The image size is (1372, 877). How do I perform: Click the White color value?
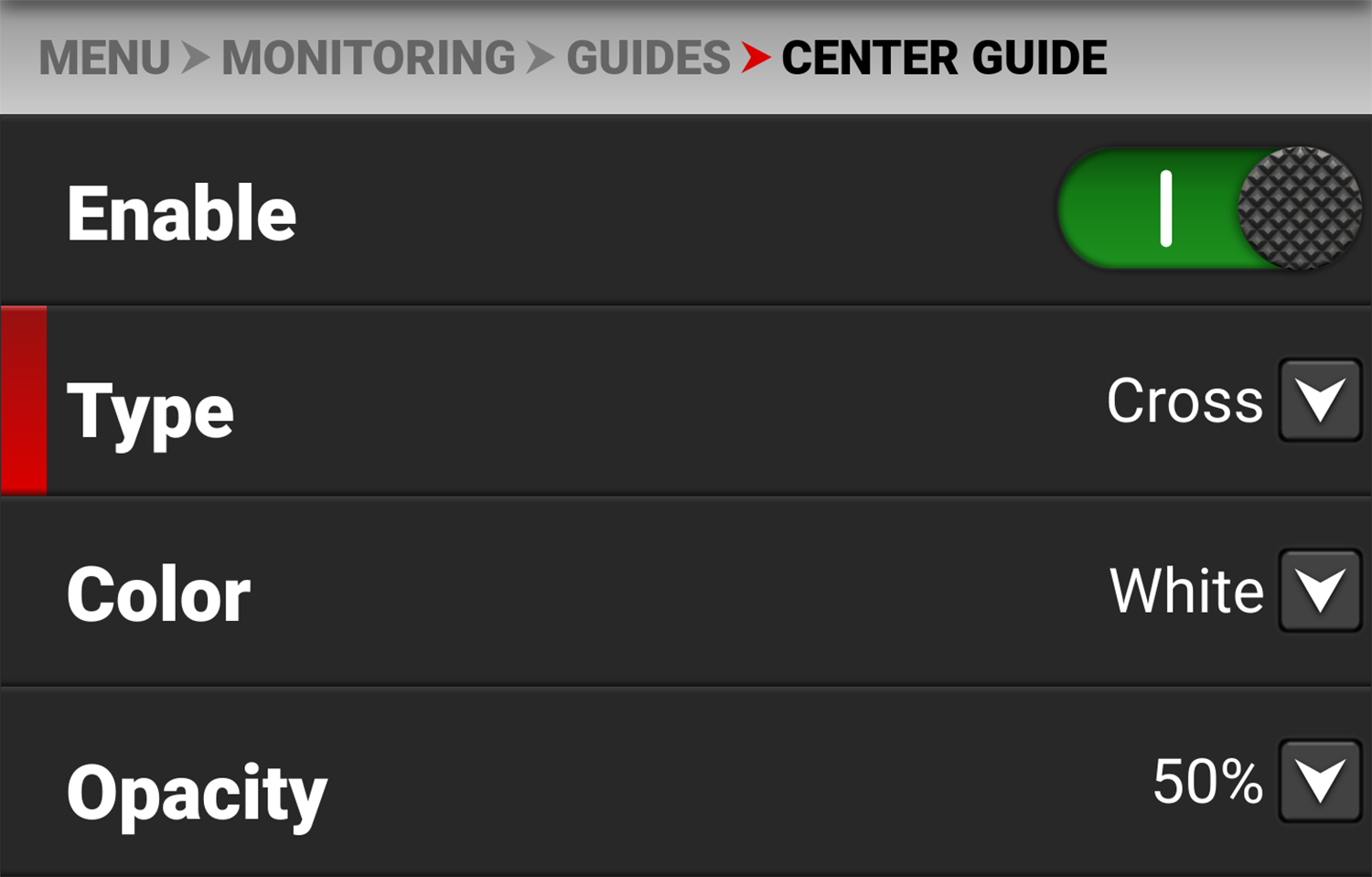coord(1186,591)
